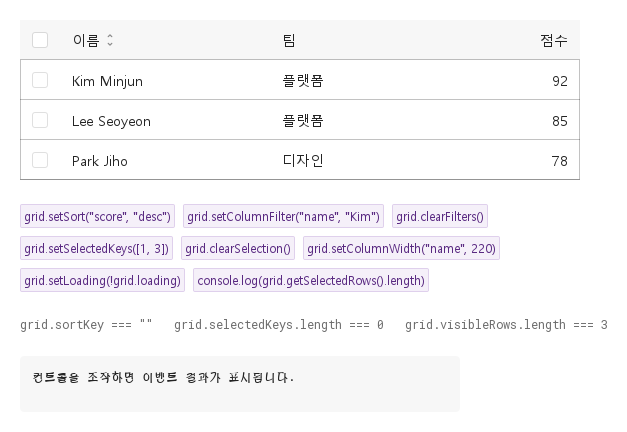Run grid.setSort("score", "desc") button
The height and width of the screenshot is (432, 627).
98,216
